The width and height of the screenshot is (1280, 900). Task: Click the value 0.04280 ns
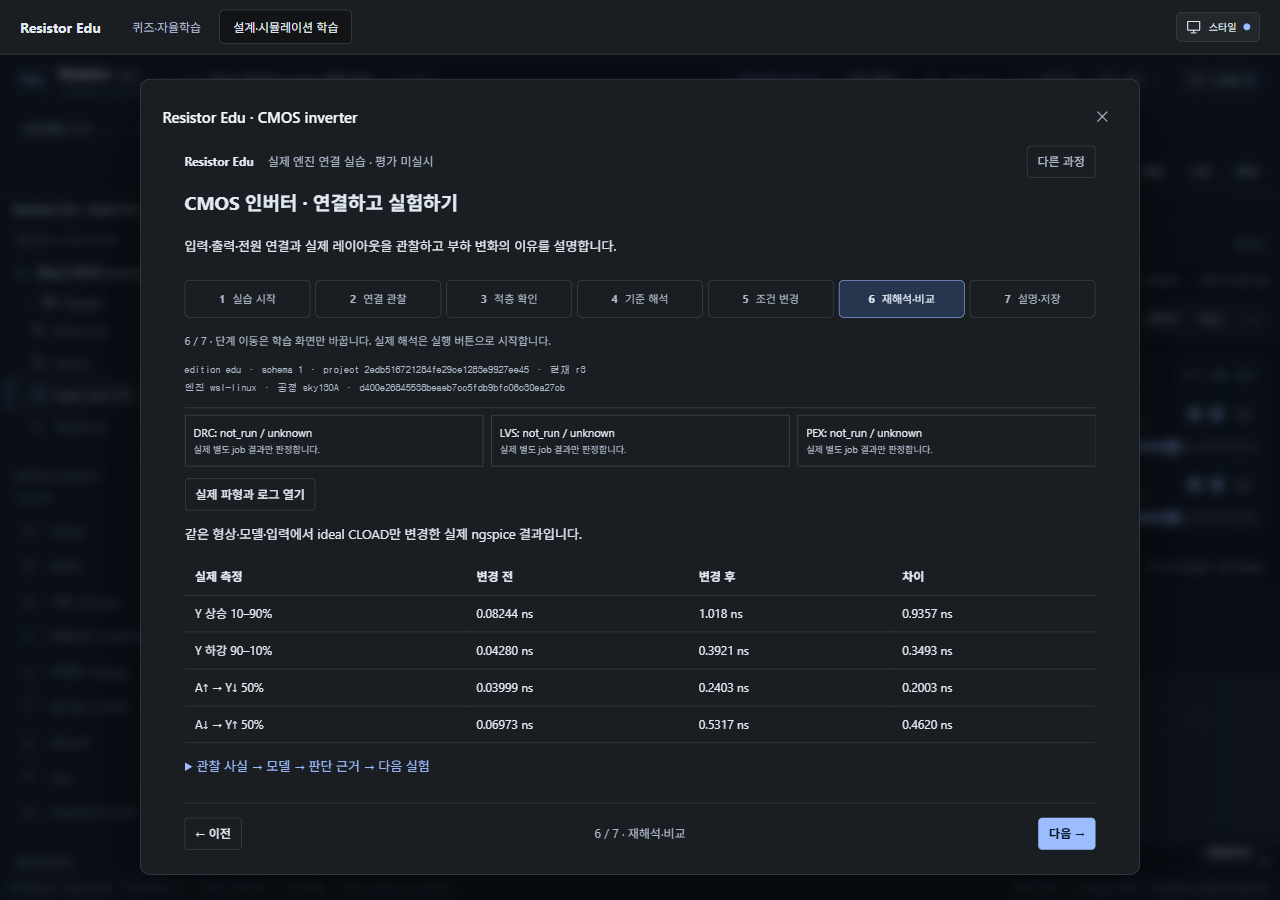pyautogui.click(x=505, y=651)
